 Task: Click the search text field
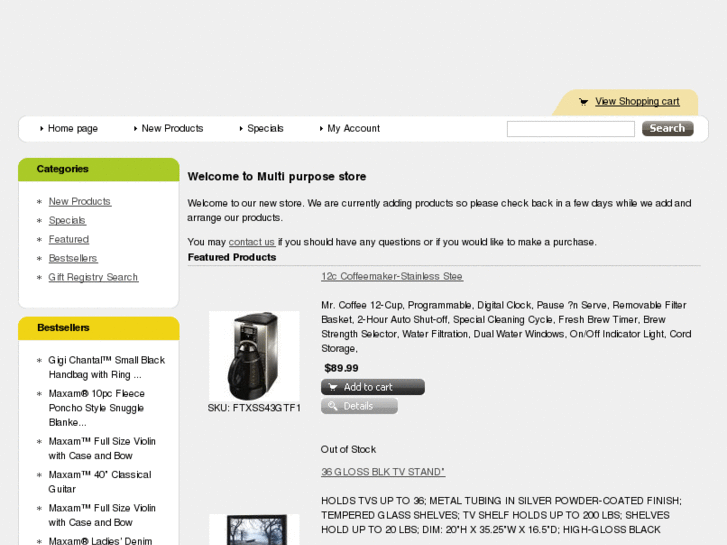coord(571,129)
